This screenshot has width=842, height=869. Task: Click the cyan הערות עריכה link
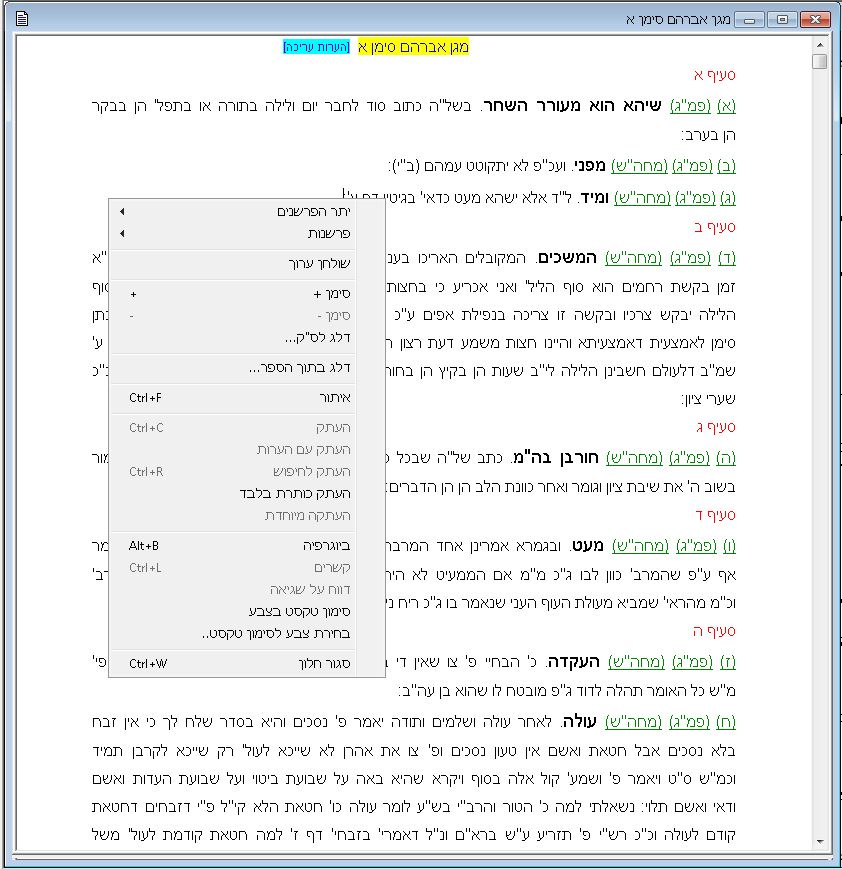click(x=317, y=47)
